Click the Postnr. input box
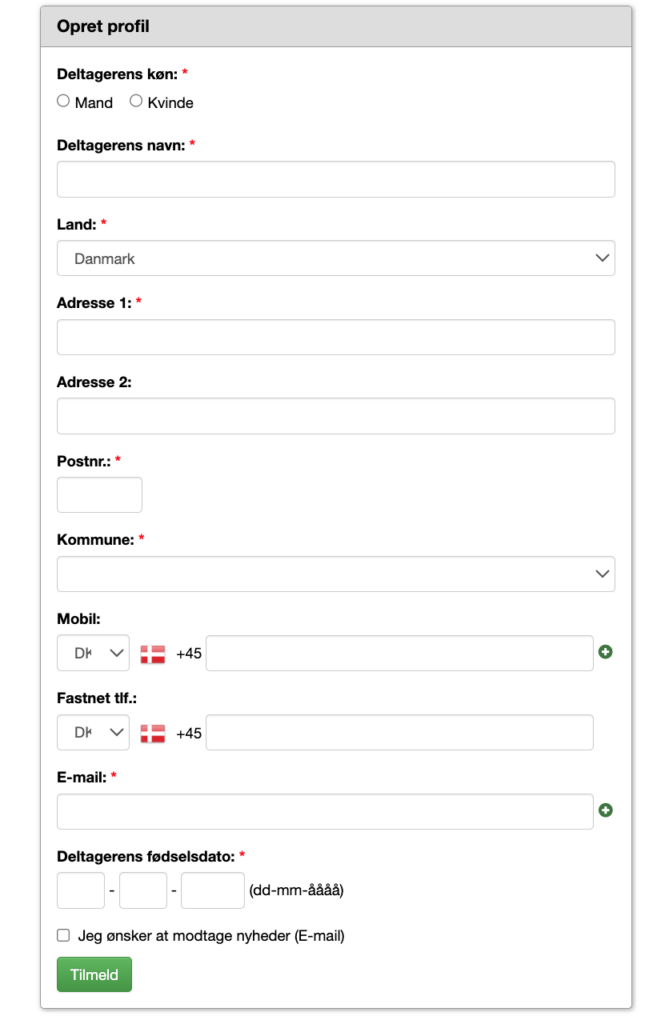 (99, 495)
